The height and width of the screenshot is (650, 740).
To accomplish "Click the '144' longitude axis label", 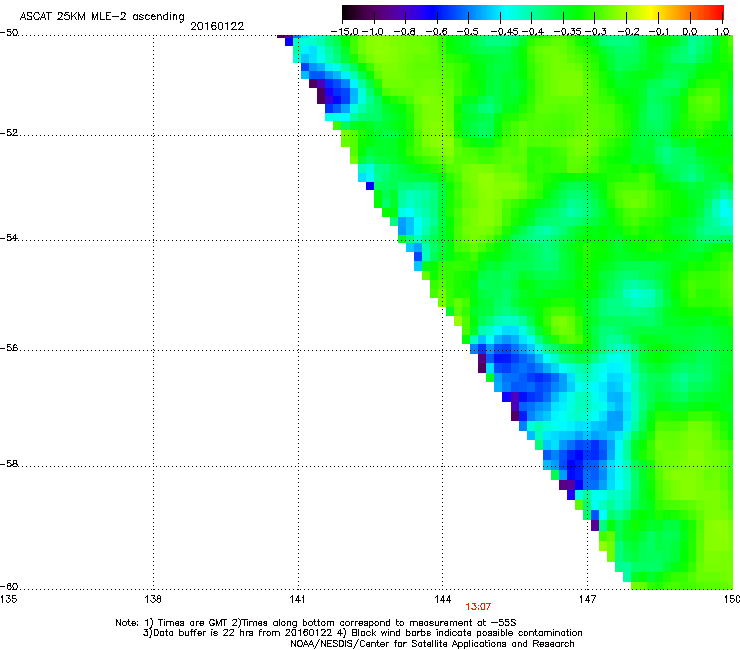I will tap(443, 599).
